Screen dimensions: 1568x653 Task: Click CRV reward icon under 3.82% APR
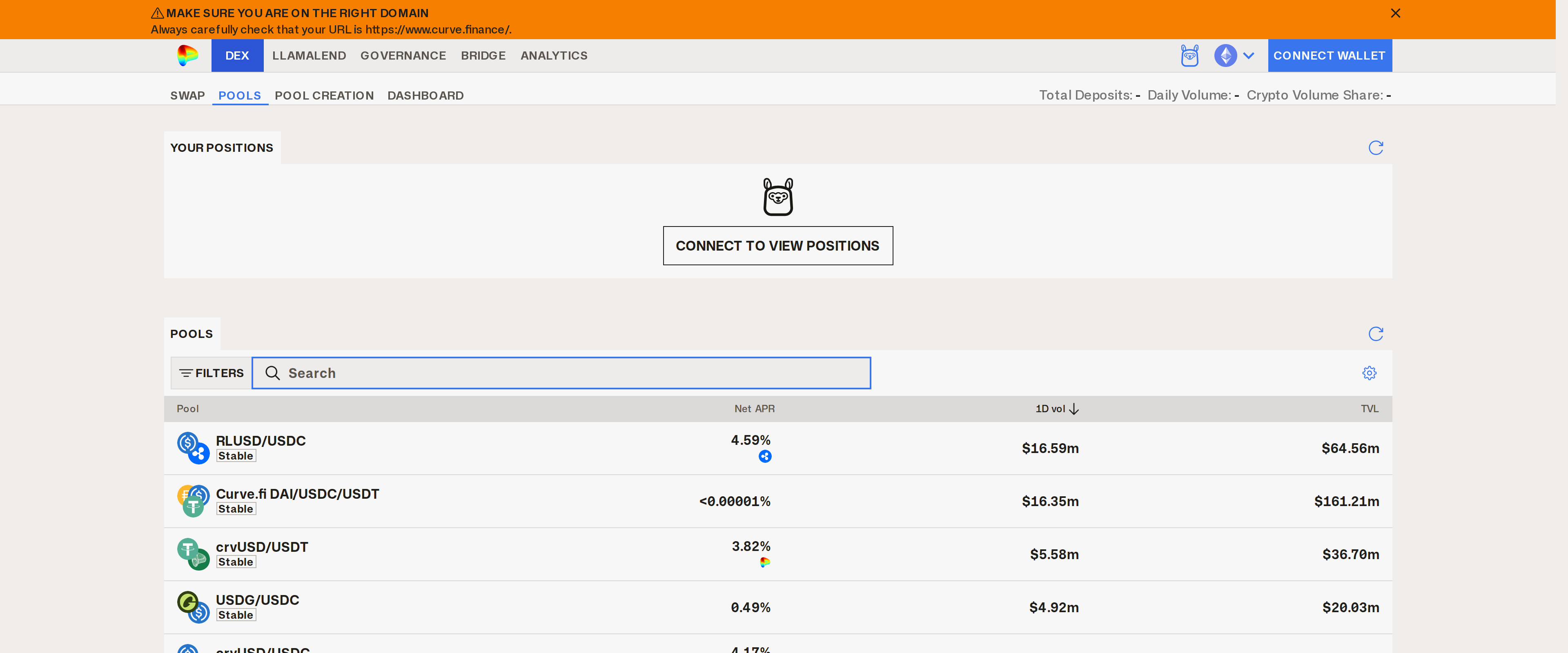pos(764,562)
